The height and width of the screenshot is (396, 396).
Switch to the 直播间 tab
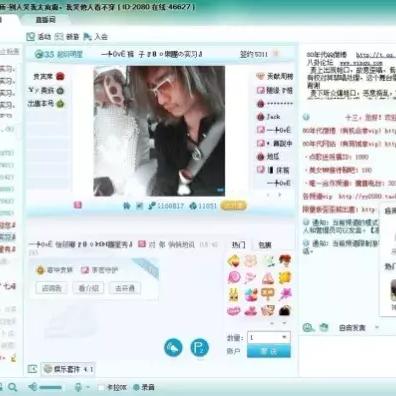pyautogui.click(x=46, y=20)
